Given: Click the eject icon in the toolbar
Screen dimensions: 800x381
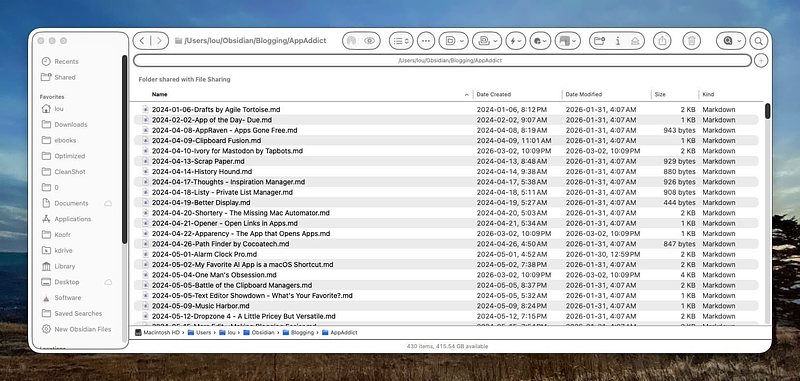Looking at the screenshot, I should point(635,41).
